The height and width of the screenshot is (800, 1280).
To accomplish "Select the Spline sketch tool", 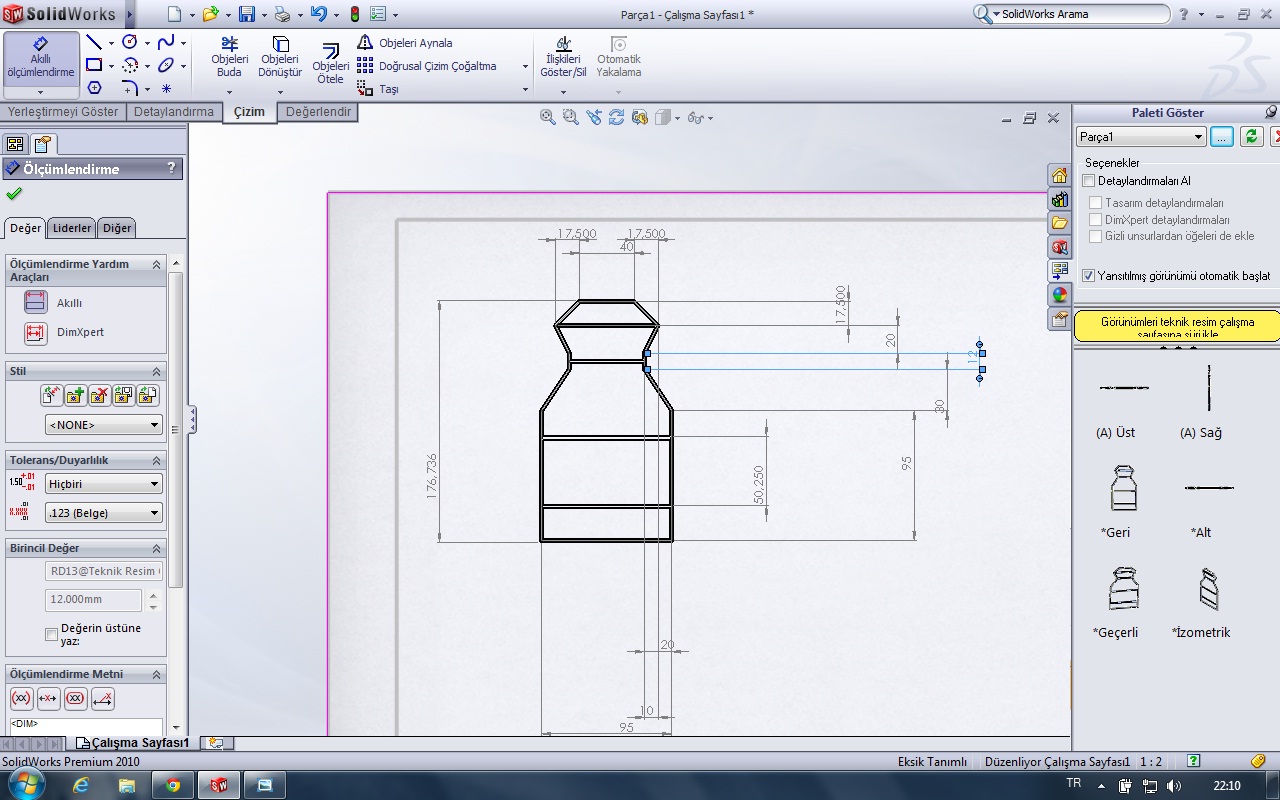I will (x=166, y=42).
